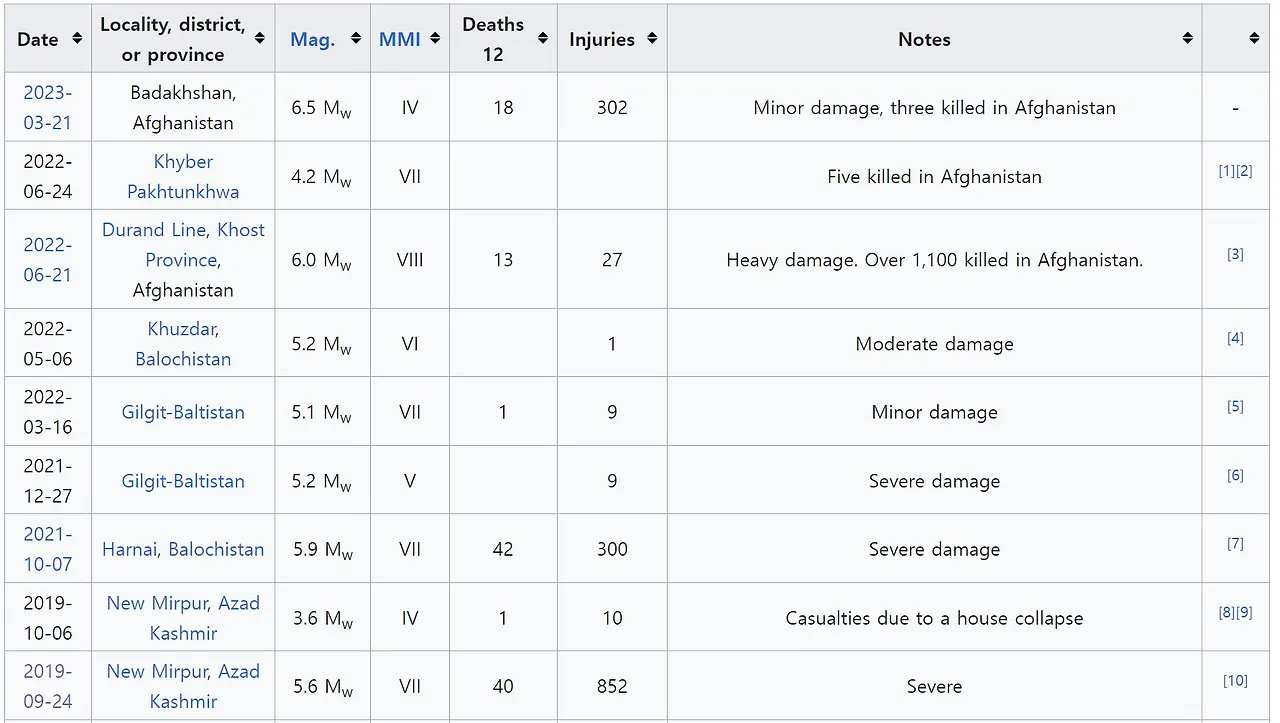Sort by Locality column sort arrows
This screenshot has height=723, width=1280.
click(260, 39)
